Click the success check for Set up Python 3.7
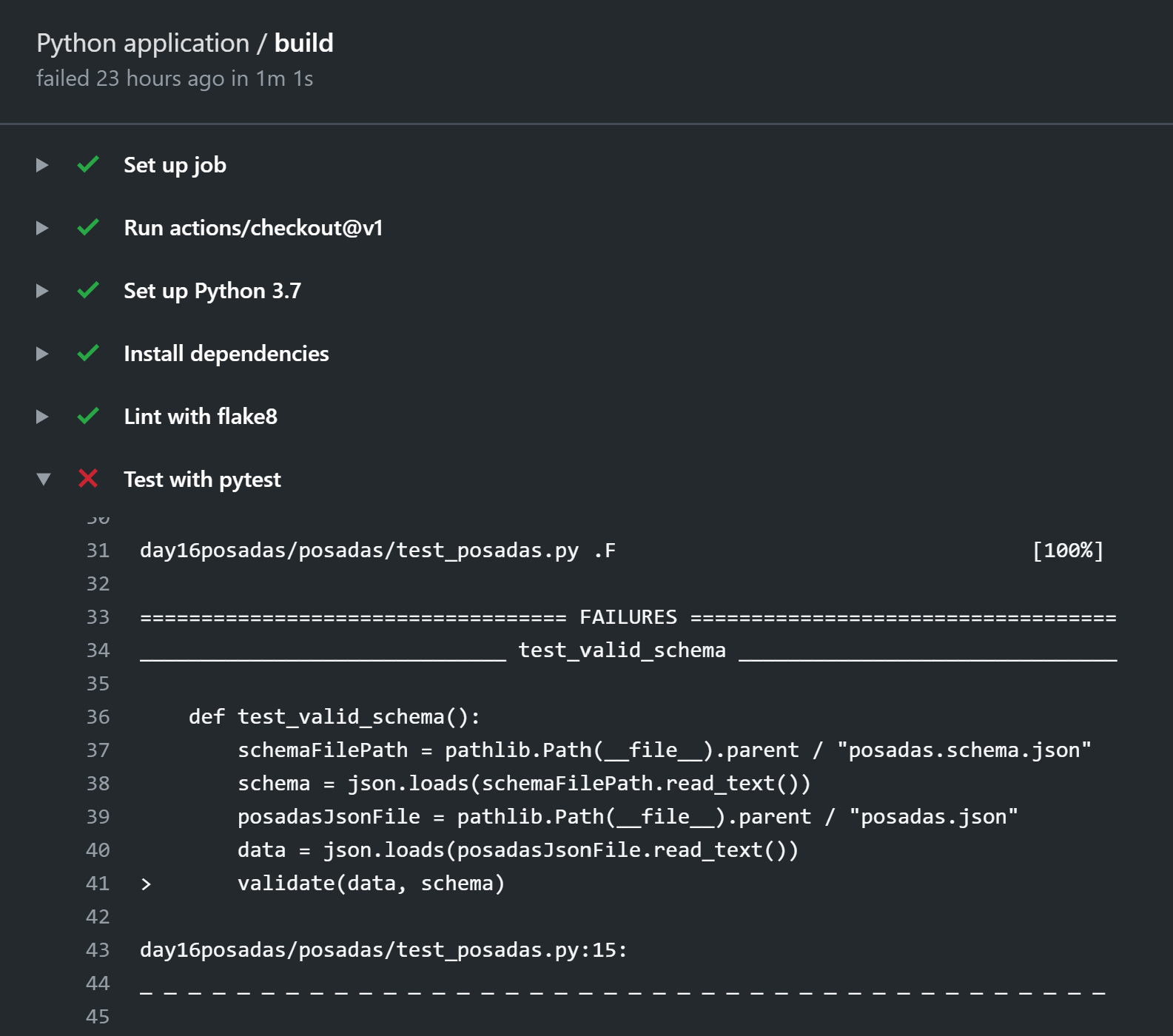 [88, 290]
